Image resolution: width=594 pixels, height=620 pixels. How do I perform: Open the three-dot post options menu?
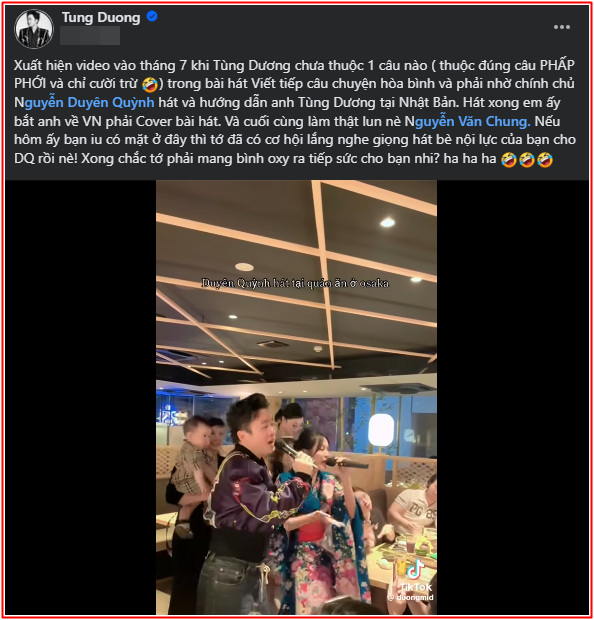[562, 27]
